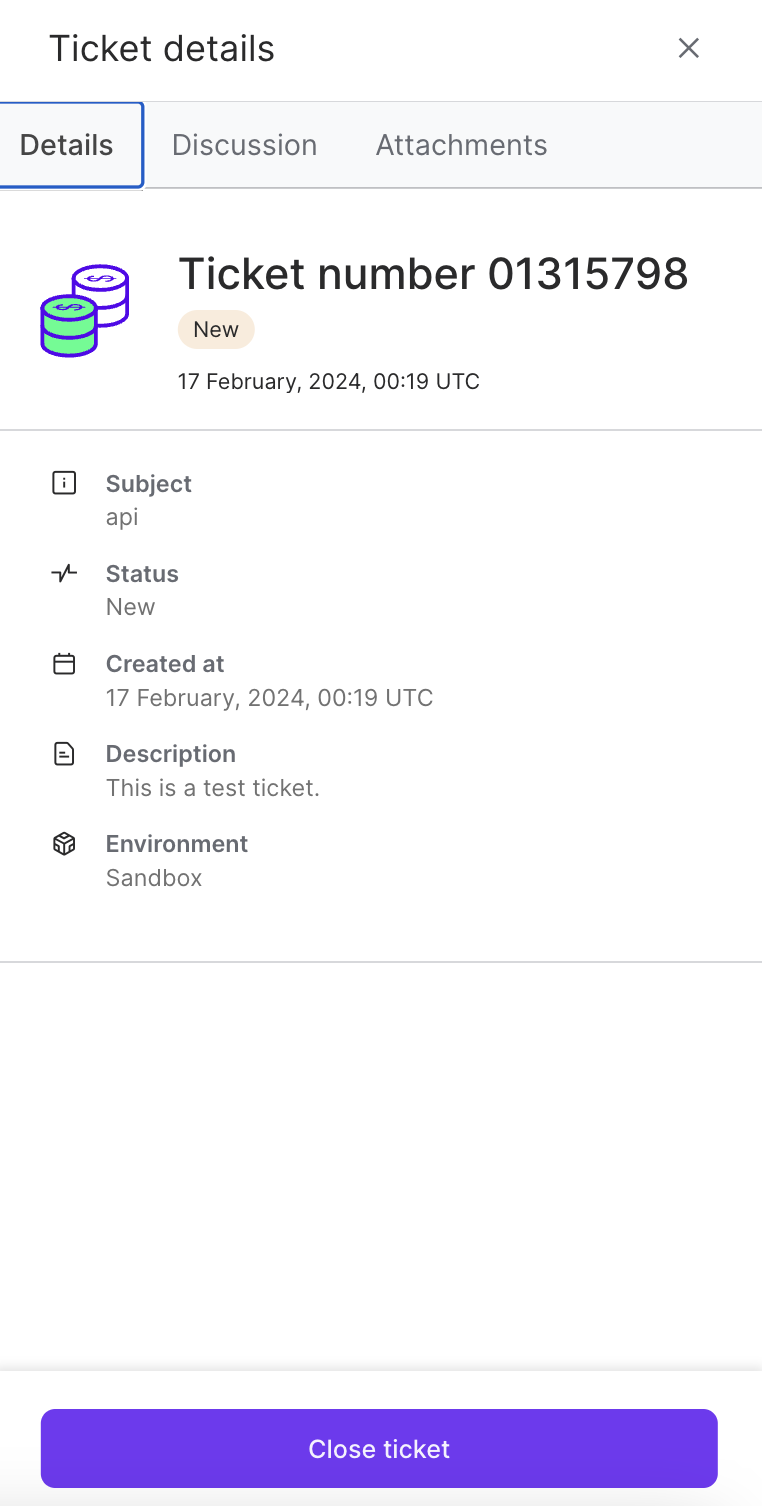Open the Attachments tab
Screen dimensions: 762x1506
461,144
